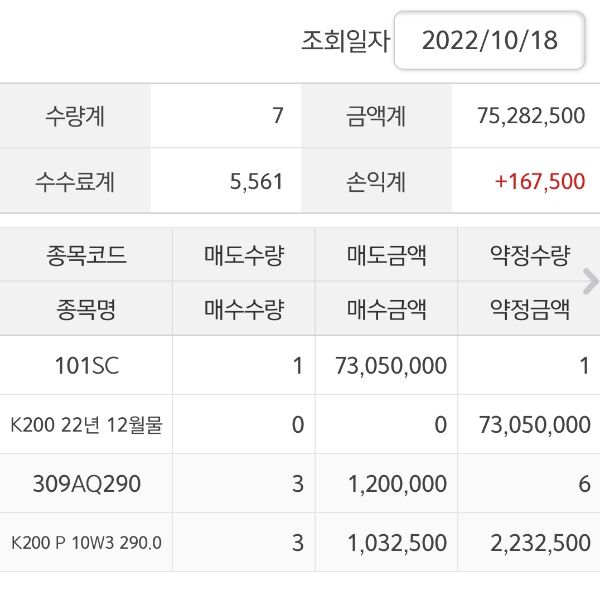
Task: Click the 매수수량 column header
Action: coord(244,309)
